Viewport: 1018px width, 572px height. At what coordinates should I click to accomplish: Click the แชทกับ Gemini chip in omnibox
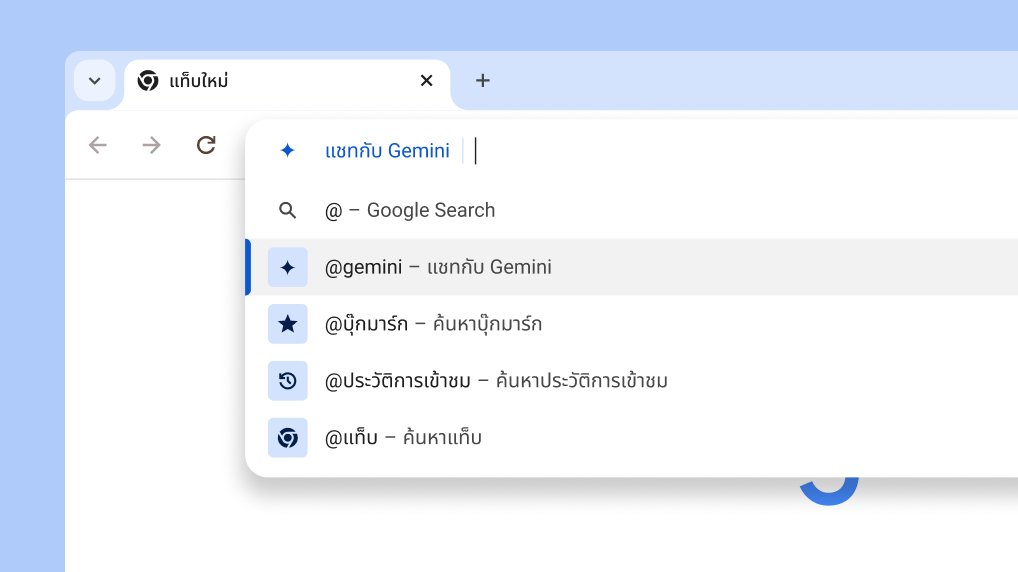[x=388, y=151]
